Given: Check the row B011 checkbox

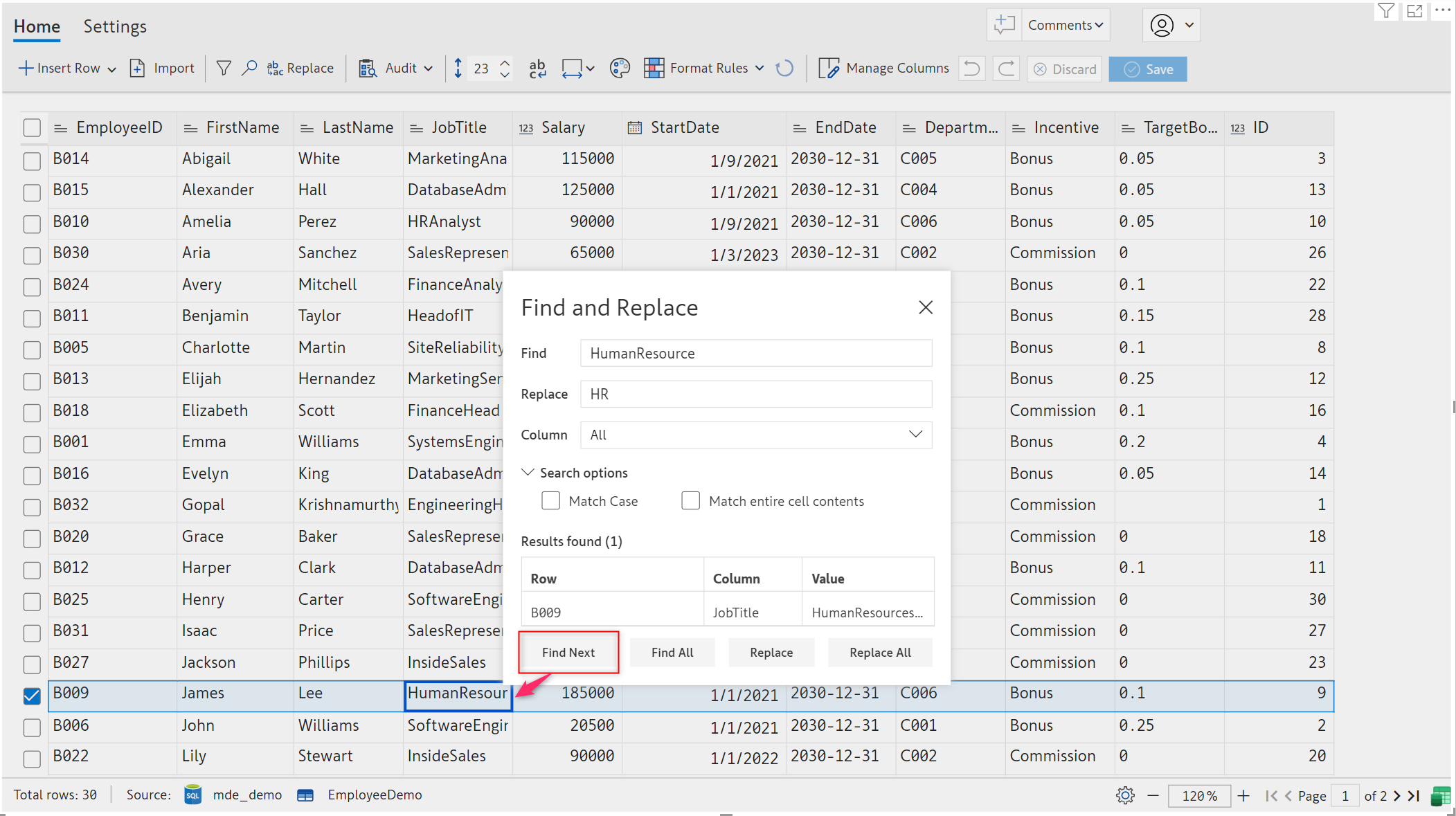Looking at the screenshot, I should click(32, 318).
